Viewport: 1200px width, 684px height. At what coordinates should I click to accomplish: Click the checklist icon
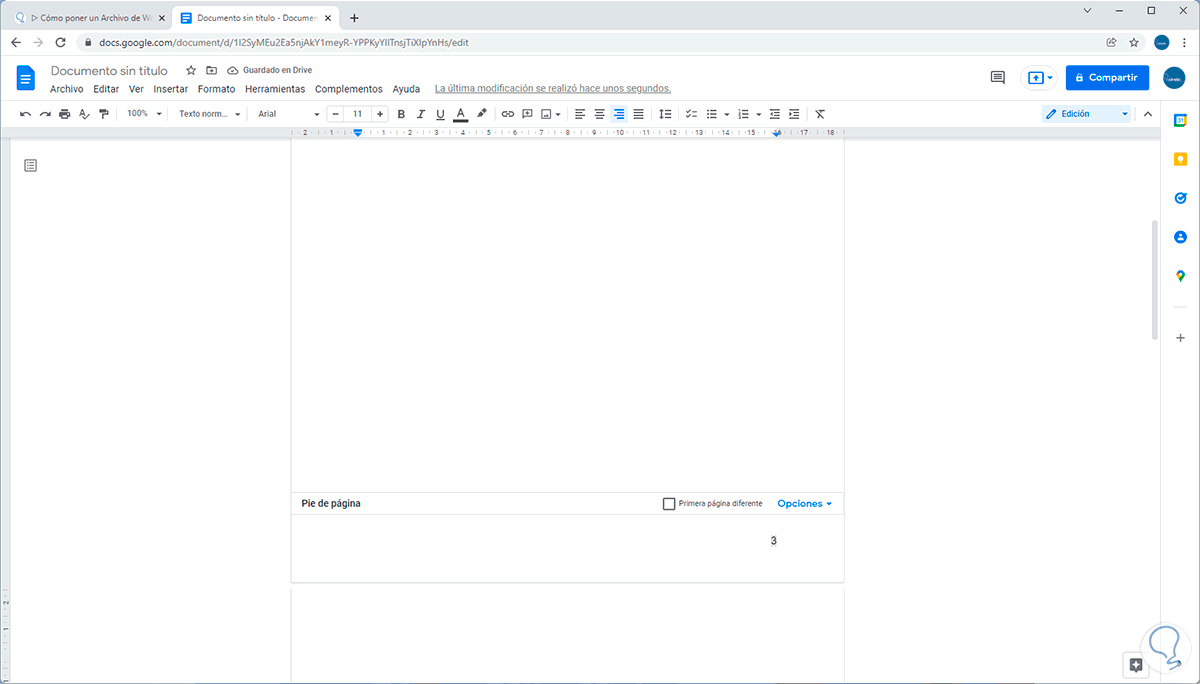(691, 114)
